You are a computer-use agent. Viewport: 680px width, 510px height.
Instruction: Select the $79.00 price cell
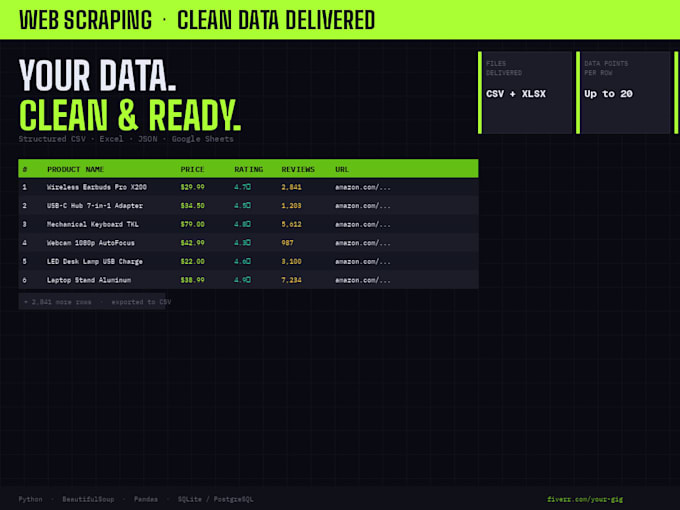pos(192,224)
